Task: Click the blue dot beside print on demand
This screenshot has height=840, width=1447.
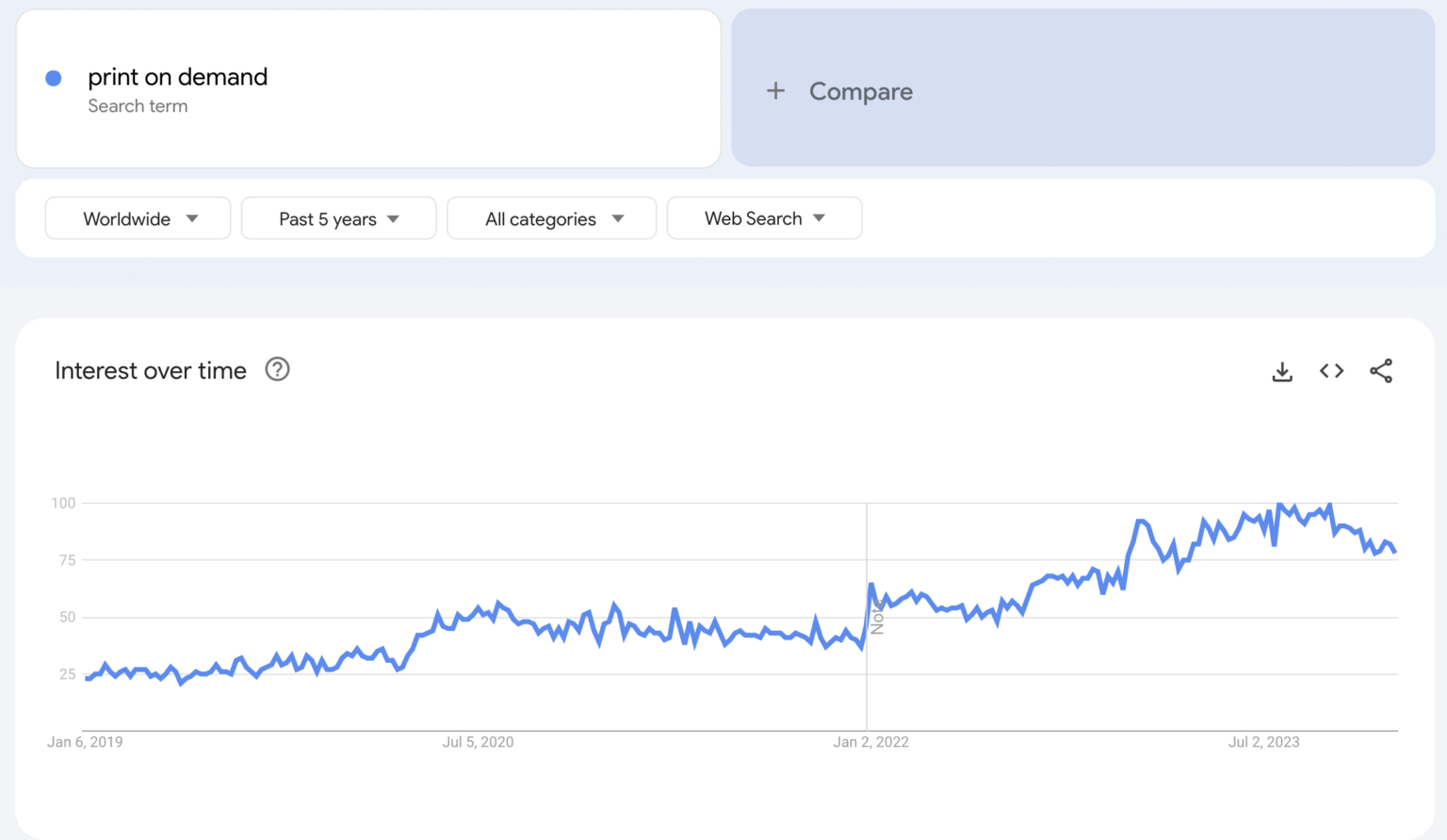Action: [54, 78]
